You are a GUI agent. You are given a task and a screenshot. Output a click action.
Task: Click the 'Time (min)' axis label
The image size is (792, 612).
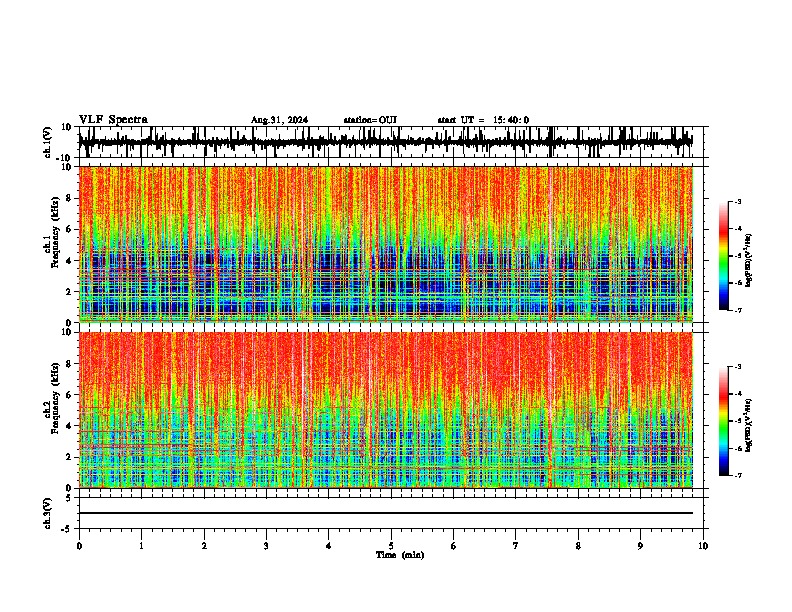click(x=400, y=555)
